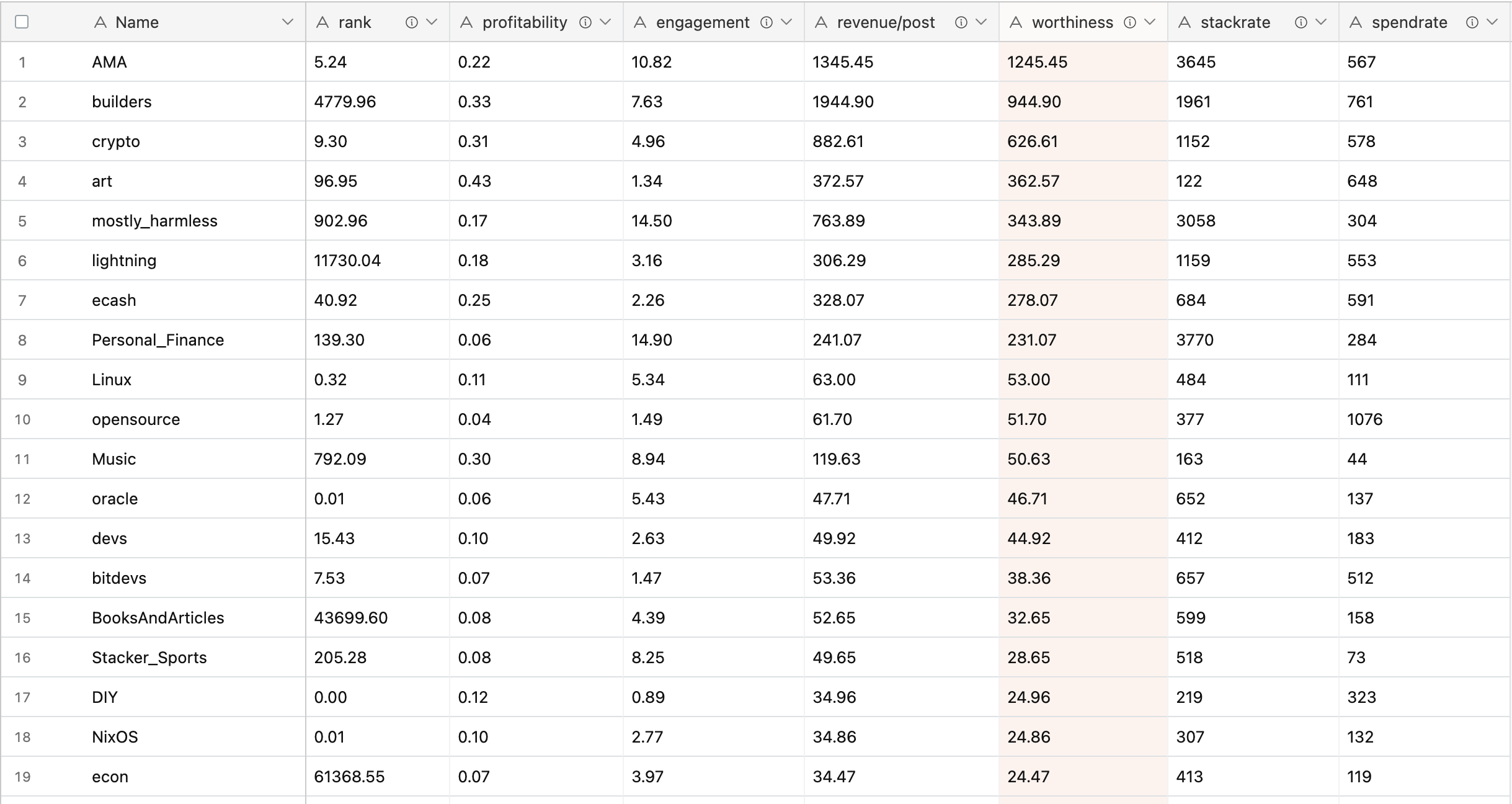This screenshot has width=1512, height=804.
Task: Click the BooksAndArticles name cell
Action: [x=158, y=618]
